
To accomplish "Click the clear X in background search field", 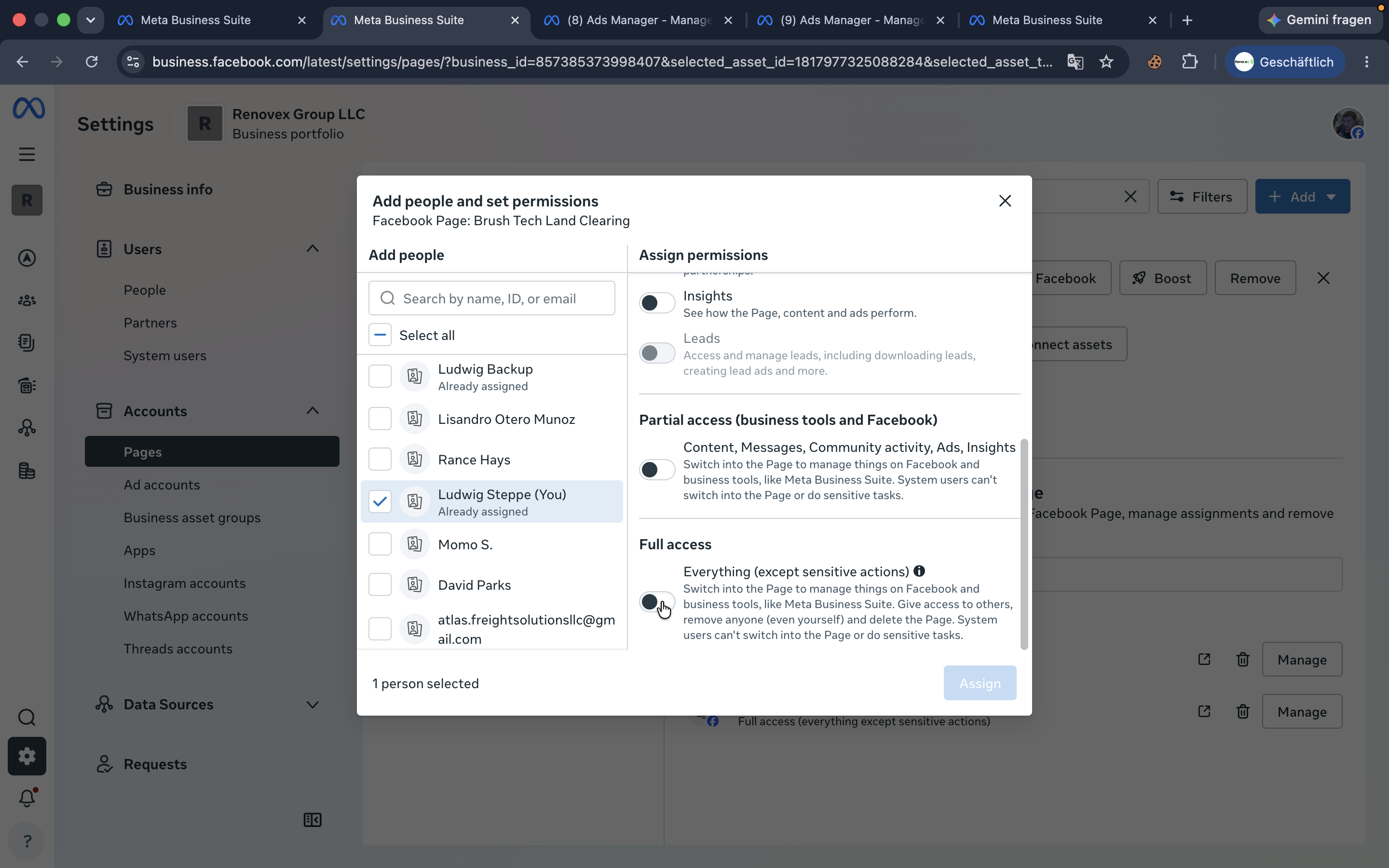I will pos(1130,196).
